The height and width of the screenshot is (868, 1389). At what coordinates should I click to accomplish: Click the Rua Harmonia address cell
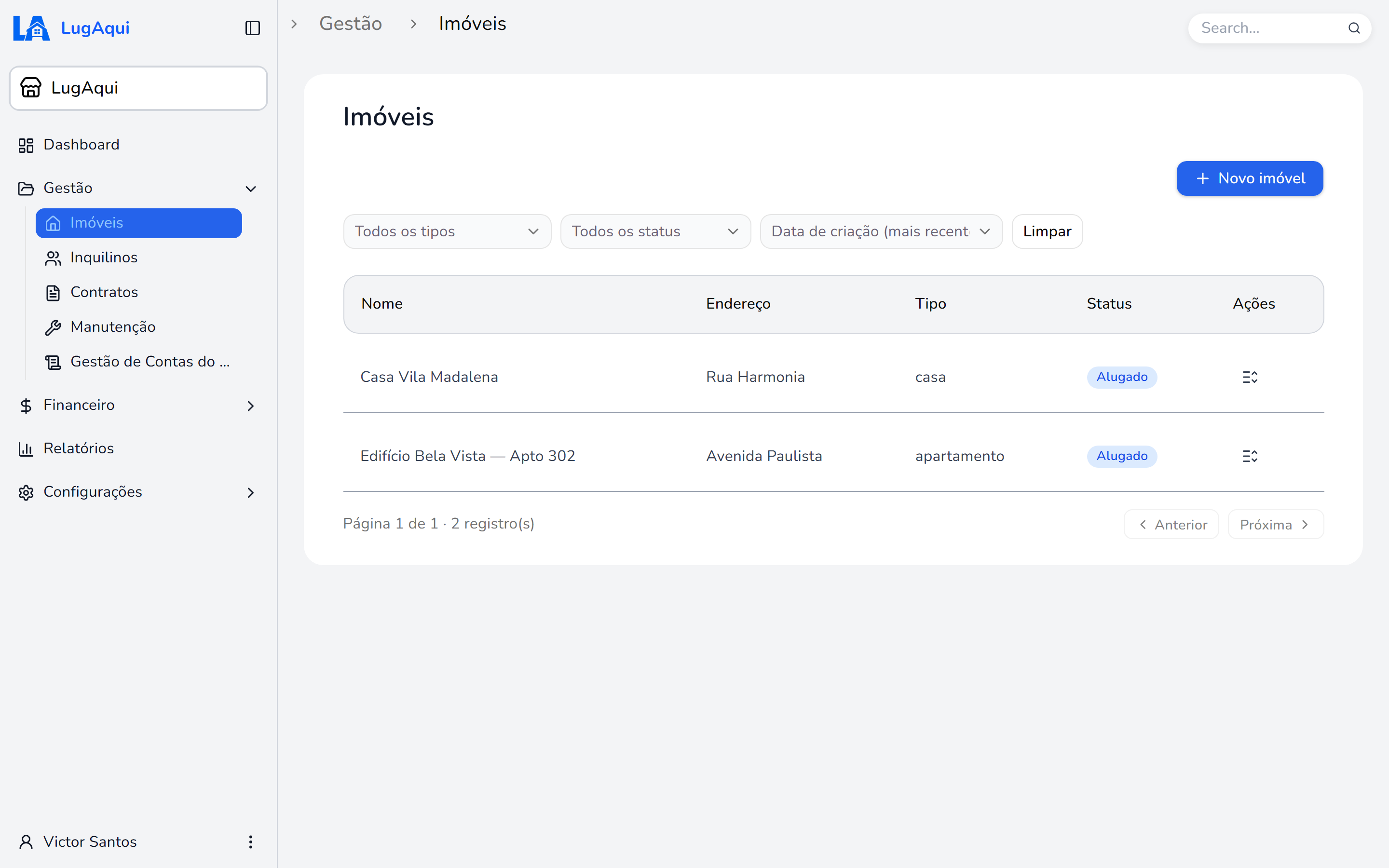click(x=755, y=377)
